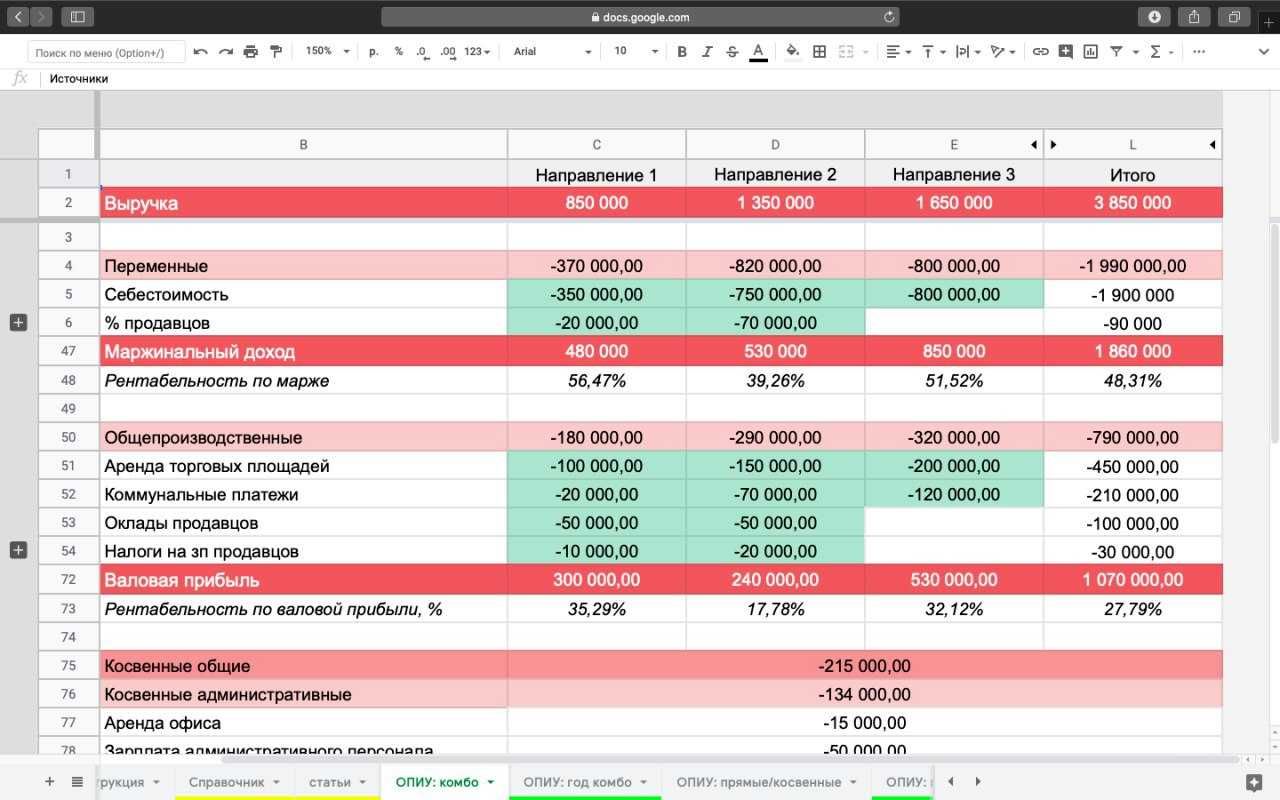Screen dimensions: 1280x800
Task: Toggle bold formatting
Action: [682, 51]
